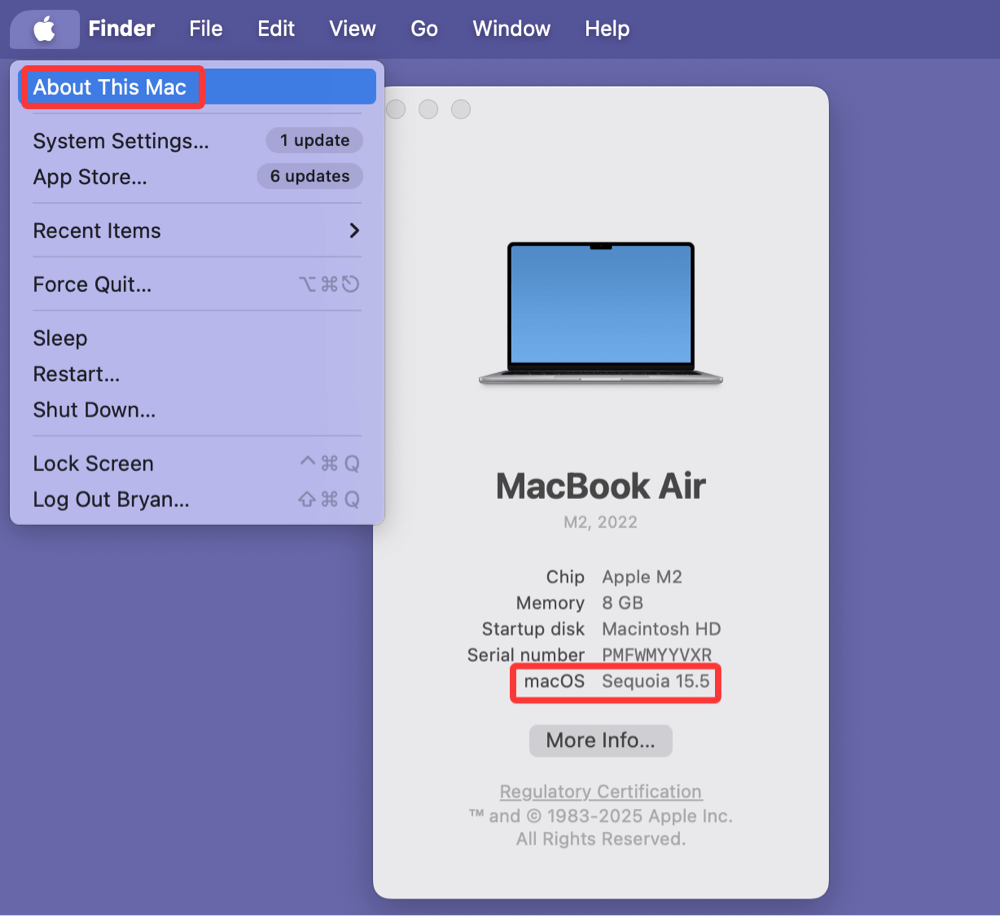Click the 1 update badge
This screenshot has height=916, width=1000.
click(314, 140)
